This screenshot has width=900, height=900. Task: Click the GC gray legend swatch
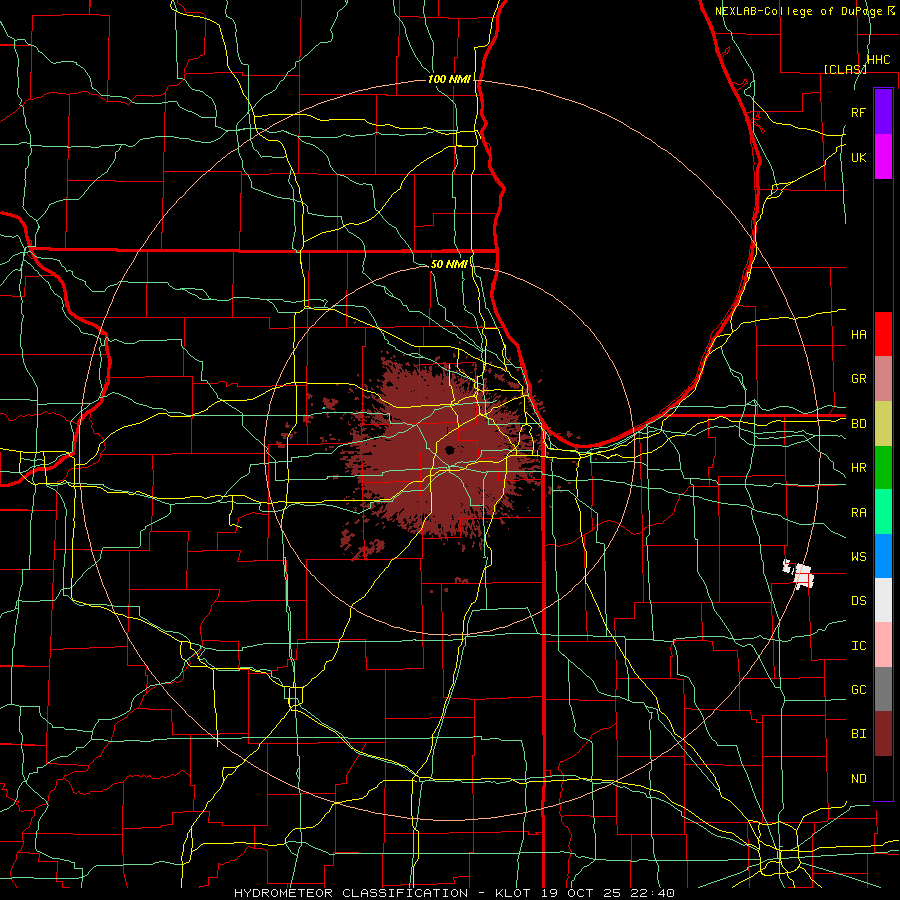point(883,689)
